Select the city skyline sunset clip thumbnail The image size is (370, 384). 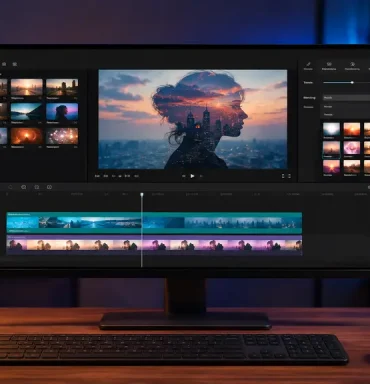pos(62,87)
